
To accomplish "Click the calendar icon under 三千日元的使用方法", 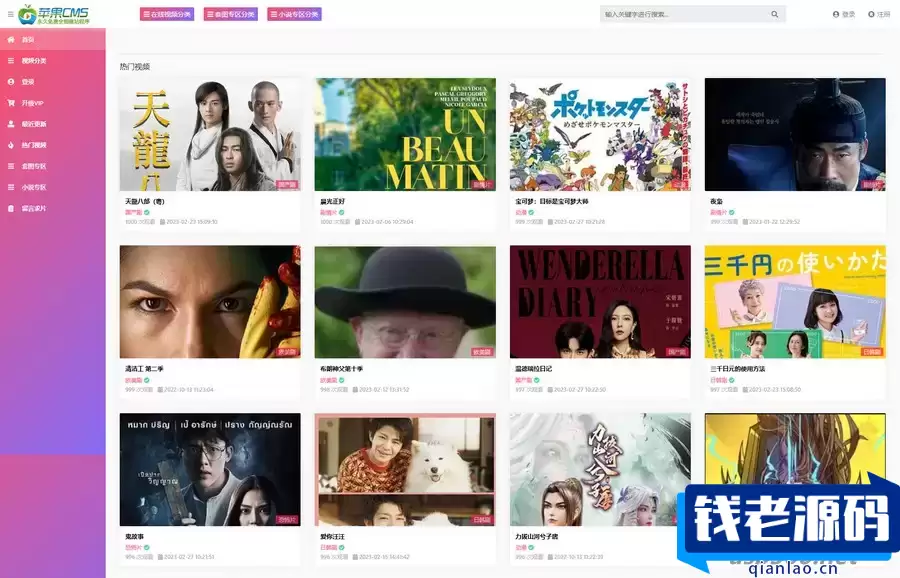I will coord(746,389).
